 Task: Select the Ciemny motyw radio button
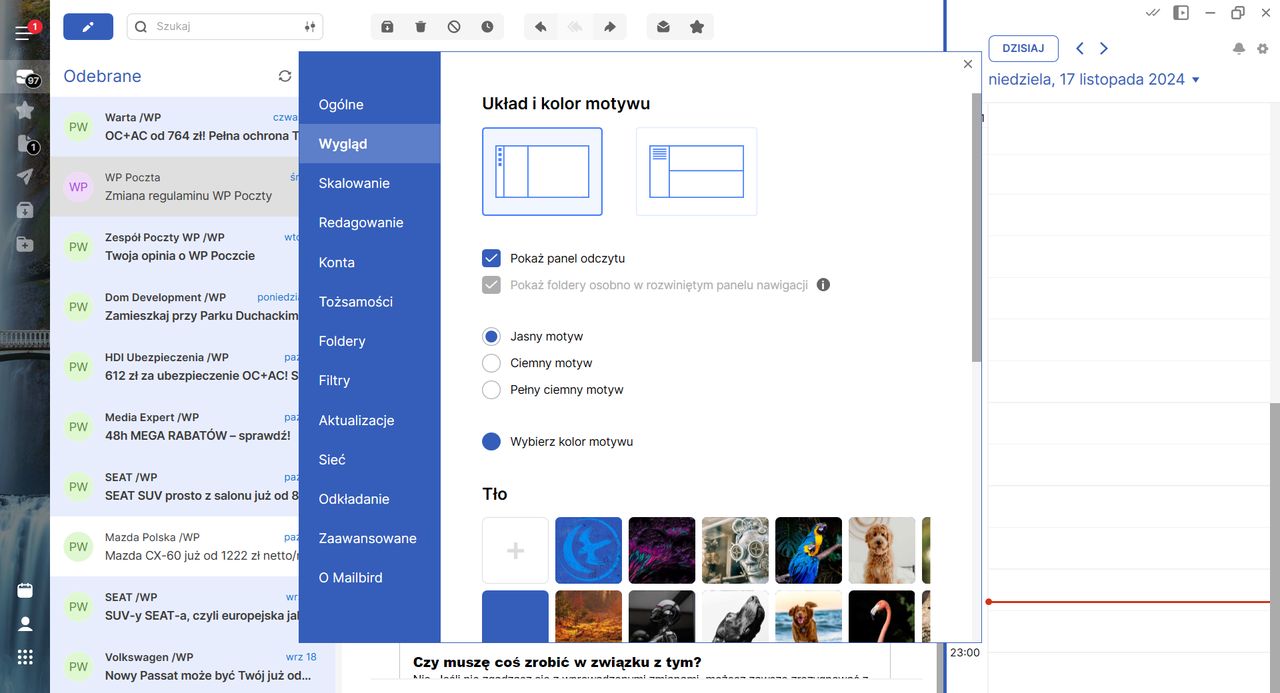coord(491,363)
